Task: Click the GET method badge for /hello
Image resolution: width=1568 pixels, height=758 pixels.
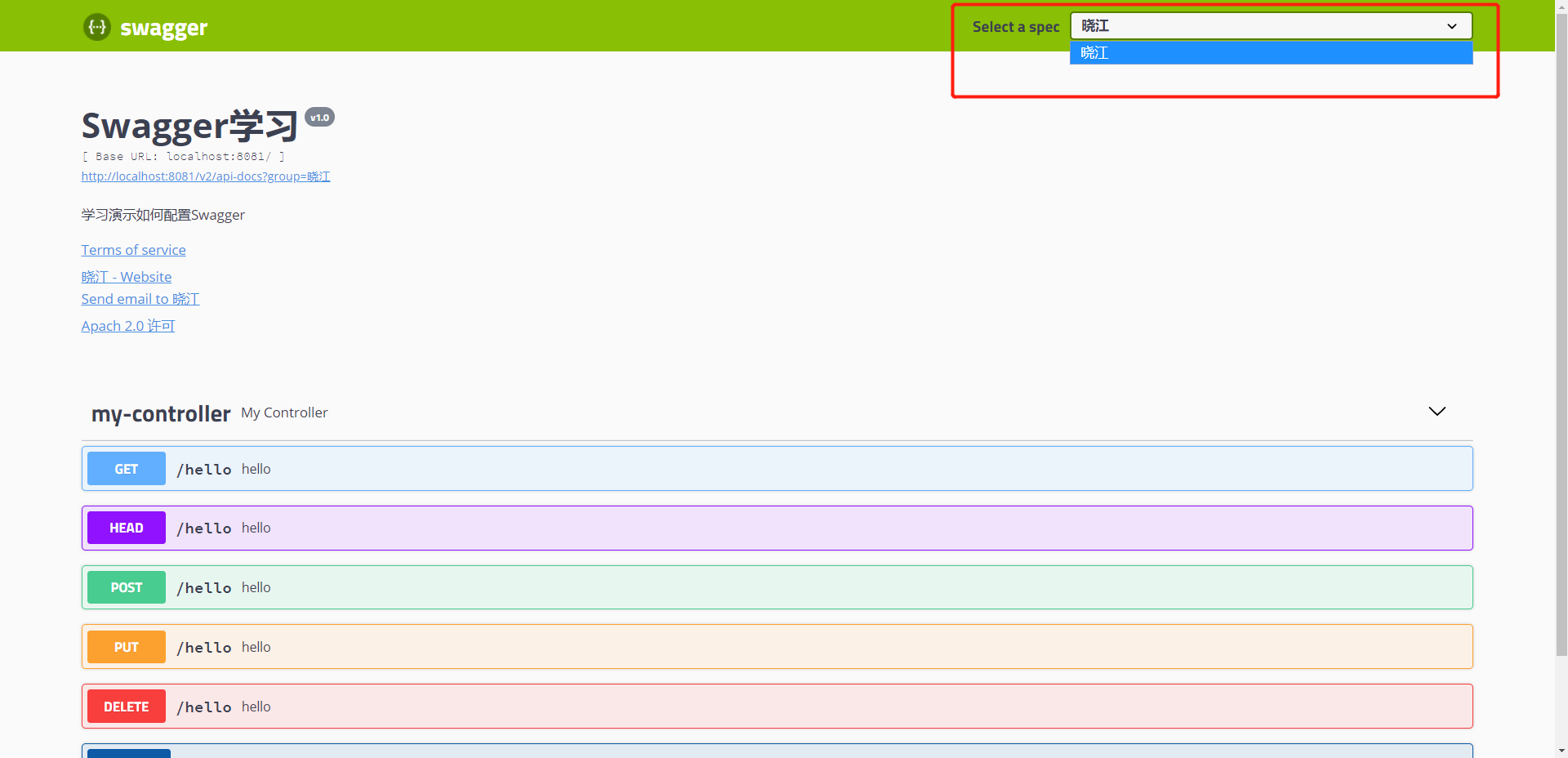Action: 127,469
